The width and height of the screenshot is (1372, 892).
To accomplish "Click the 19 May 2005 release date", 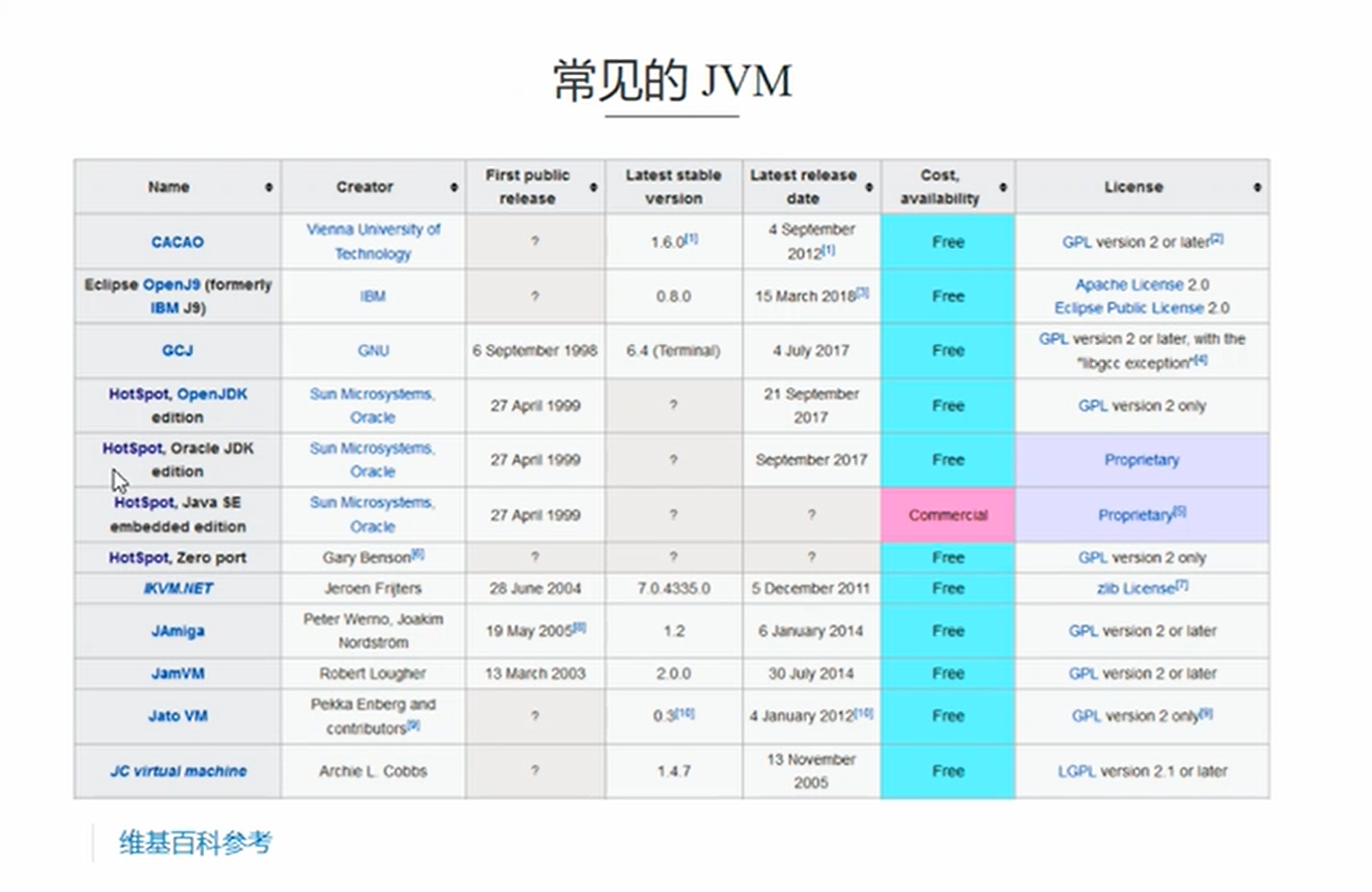I will tap(535, 631).
